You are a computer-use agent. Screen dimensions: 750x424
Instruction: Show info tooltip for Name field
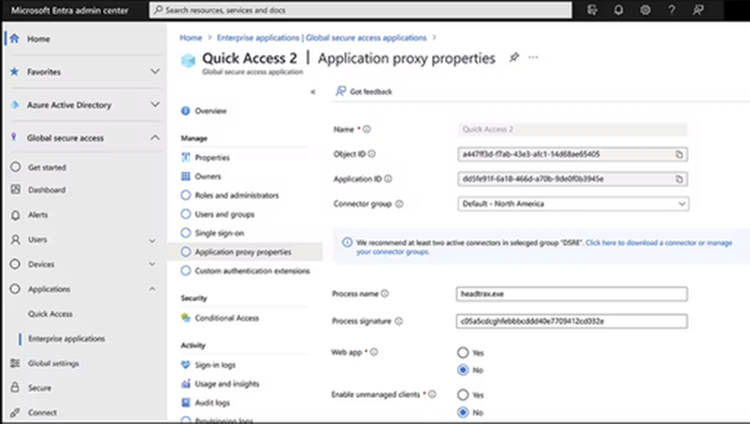tap(367, 129)
